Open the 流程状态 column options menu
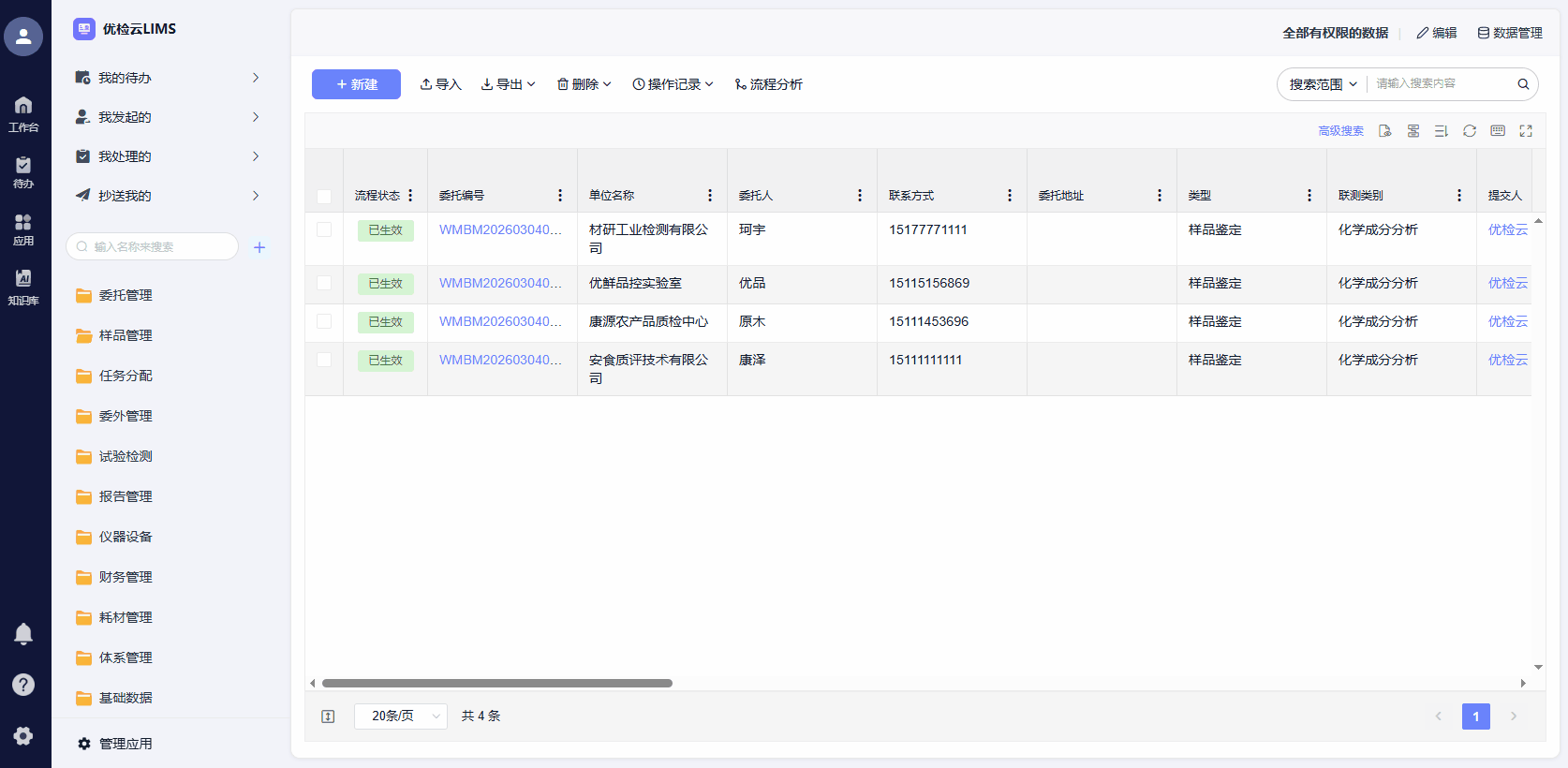Viewport: 1568px width, 768px height. pyautogui.click(x=410, y=196)
